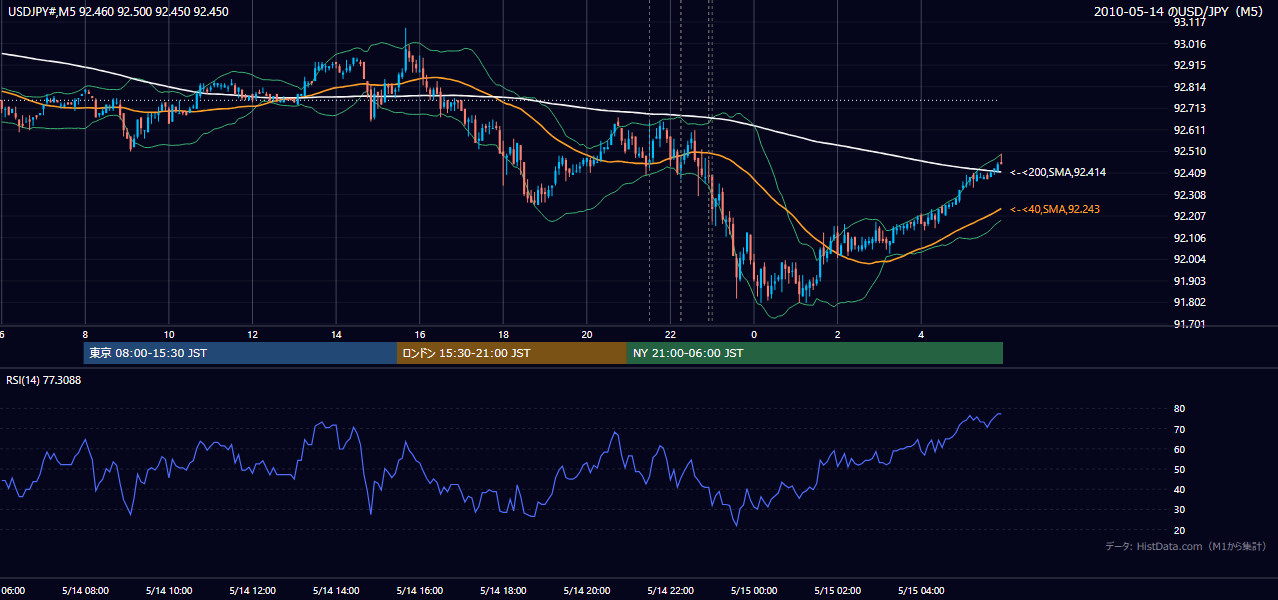Click the '2010-05-14 のUSD/JPY (M5)' chart title

point(1180,11)
